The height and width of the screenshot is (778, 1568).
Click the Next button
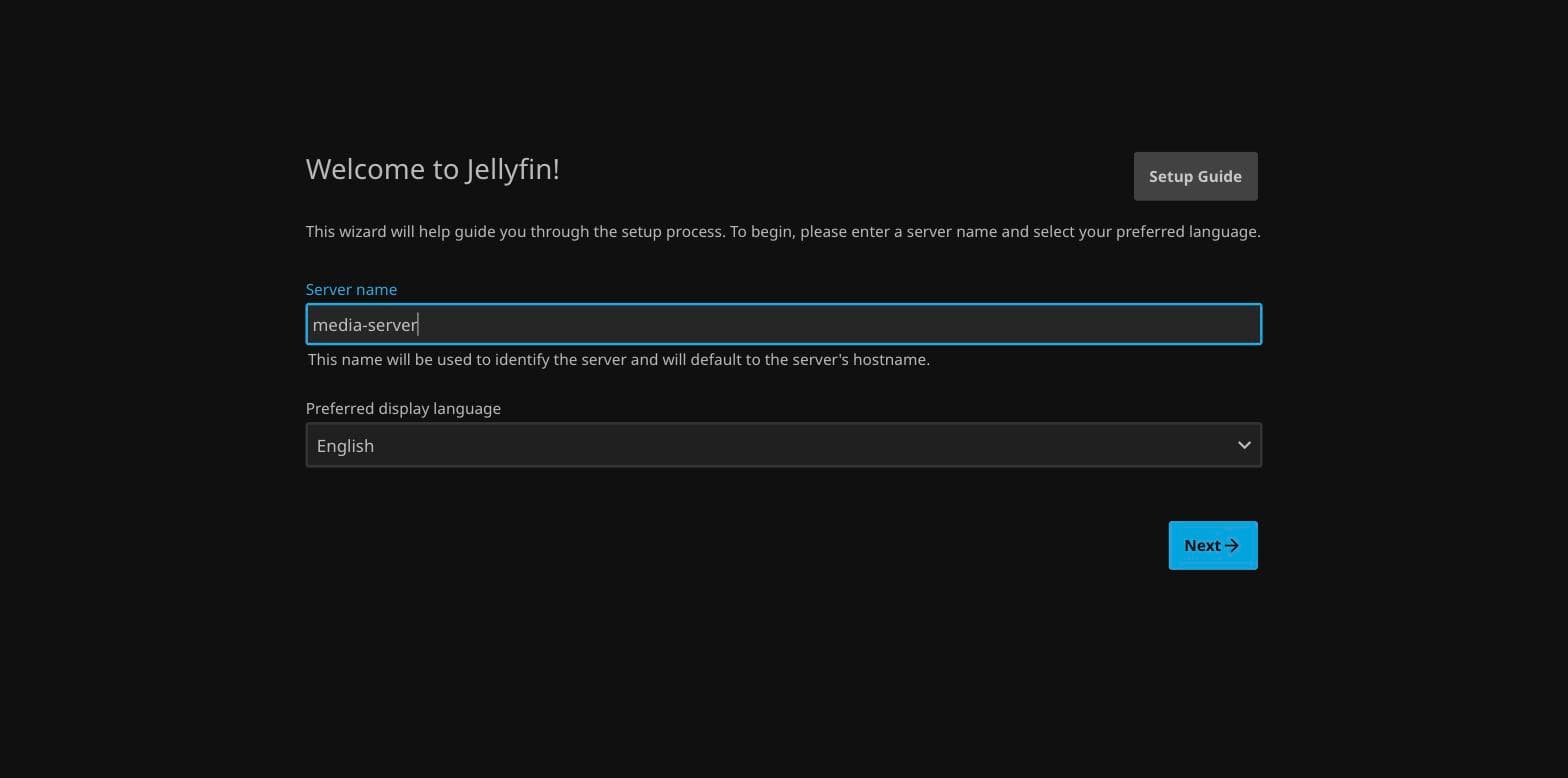click(x=1213, y=545)
